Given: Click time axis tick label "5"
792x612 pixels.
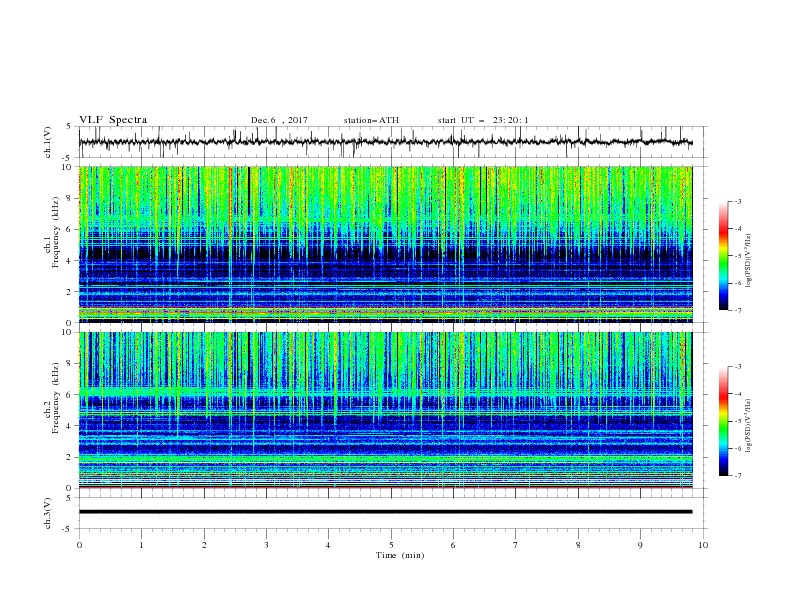Looking at the screenshot, I should pos(391,545).
